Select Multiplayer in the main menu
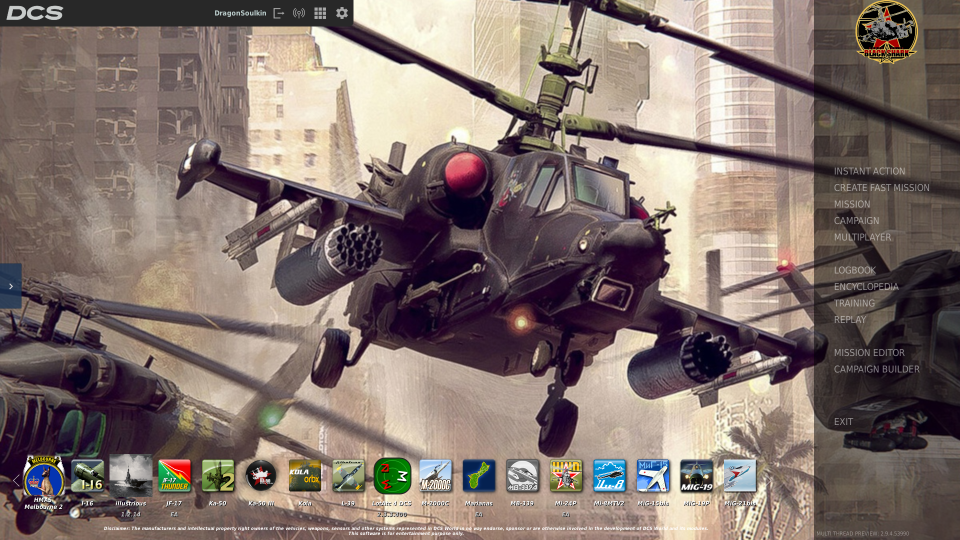 click(x=863, y=237)
